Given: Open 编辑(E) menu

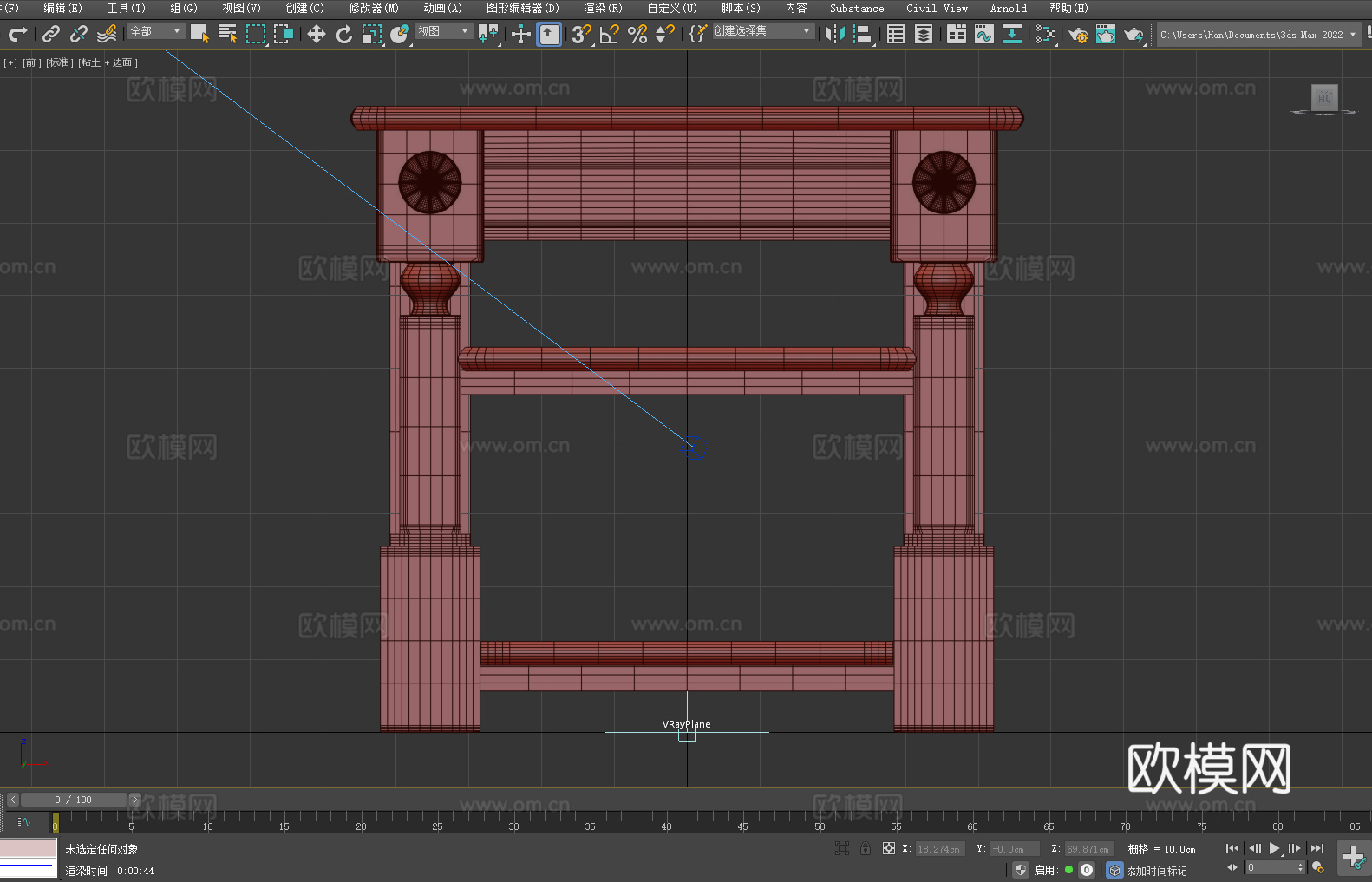Looking at the screenshot, I should tap(62, 8).
